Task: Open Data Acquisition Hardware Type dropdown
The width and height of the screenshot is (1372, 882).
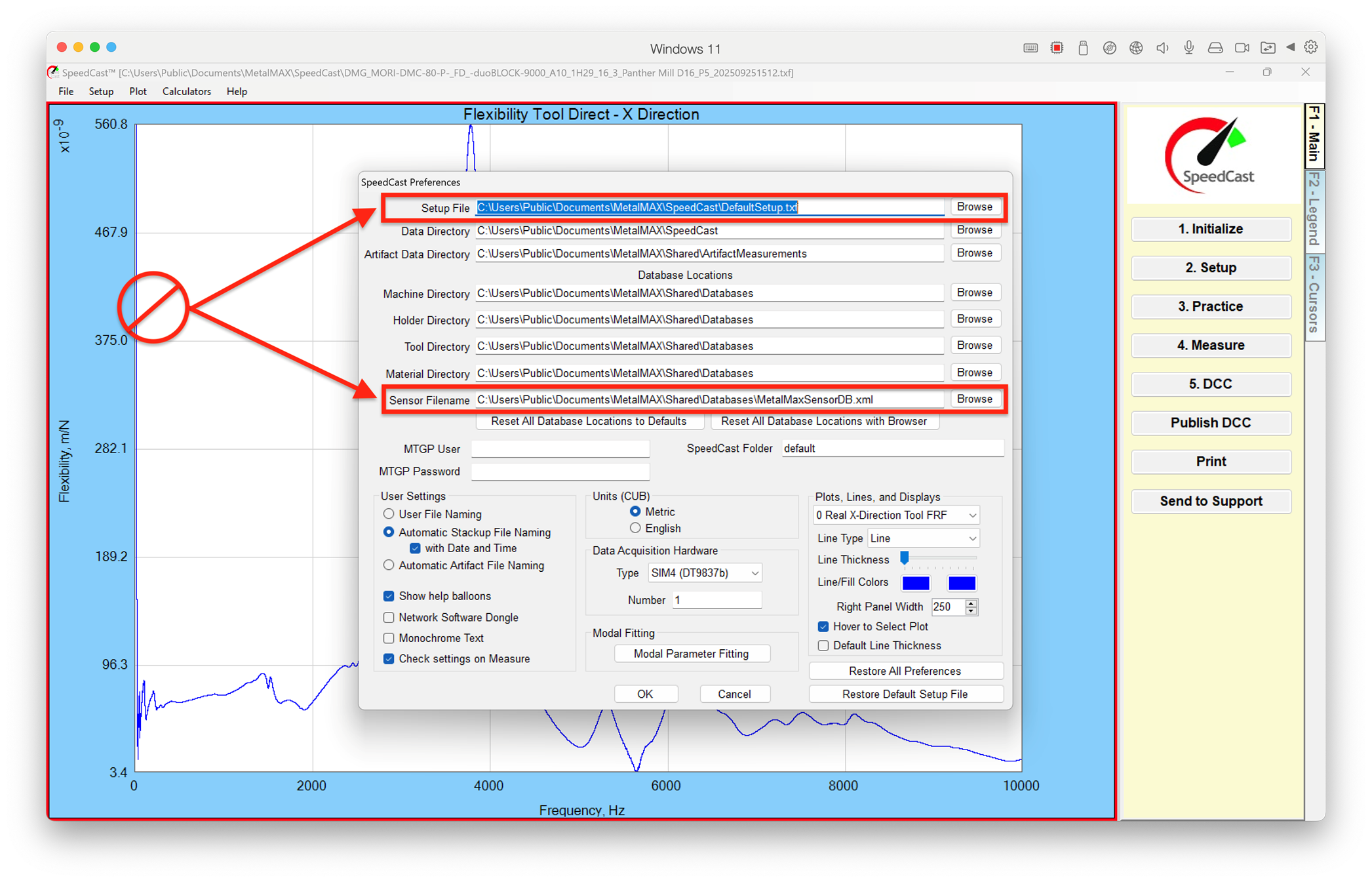Action: pyautogui.click(x=705, y=573)
